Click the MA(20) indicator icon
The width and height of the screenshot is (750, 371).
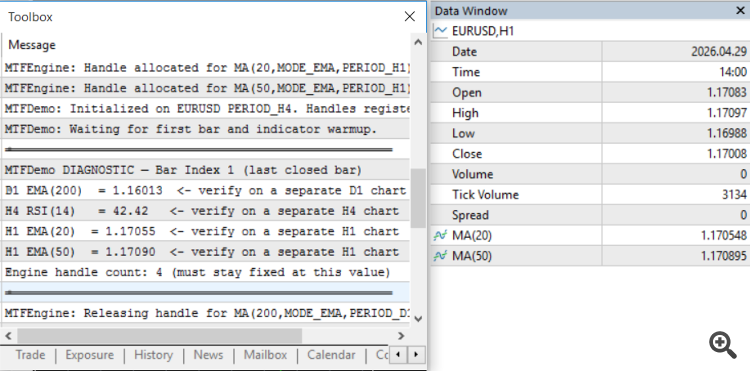click(x=440, y=235)
